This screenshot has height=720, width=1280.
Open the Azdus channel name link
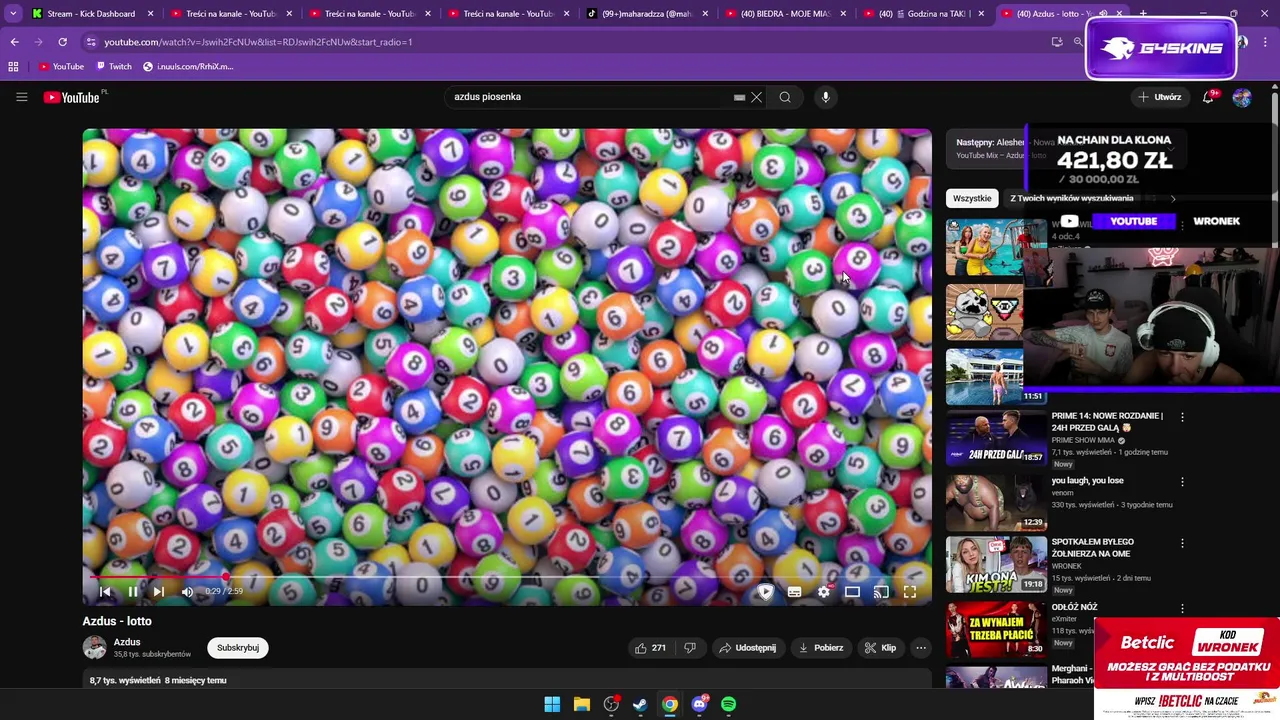coord(127,642)
